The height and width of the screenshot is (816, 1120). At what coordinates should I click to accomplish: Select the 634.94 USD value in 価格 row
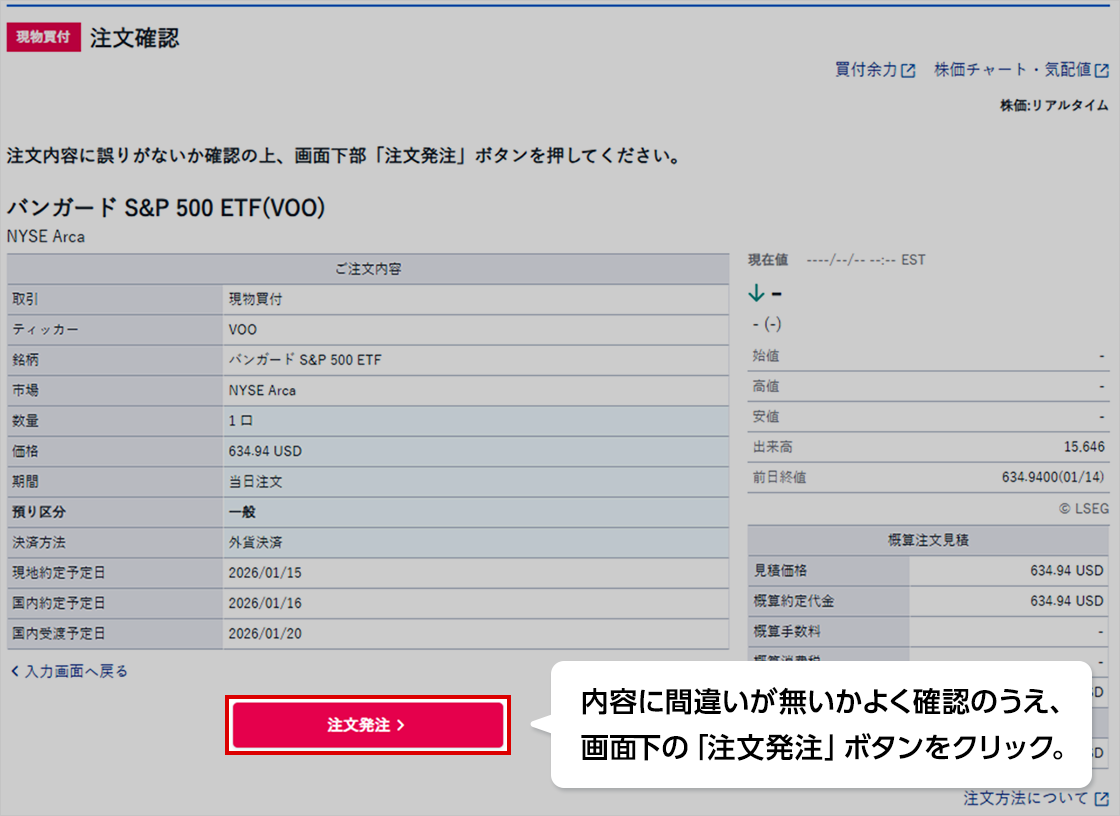265,451
